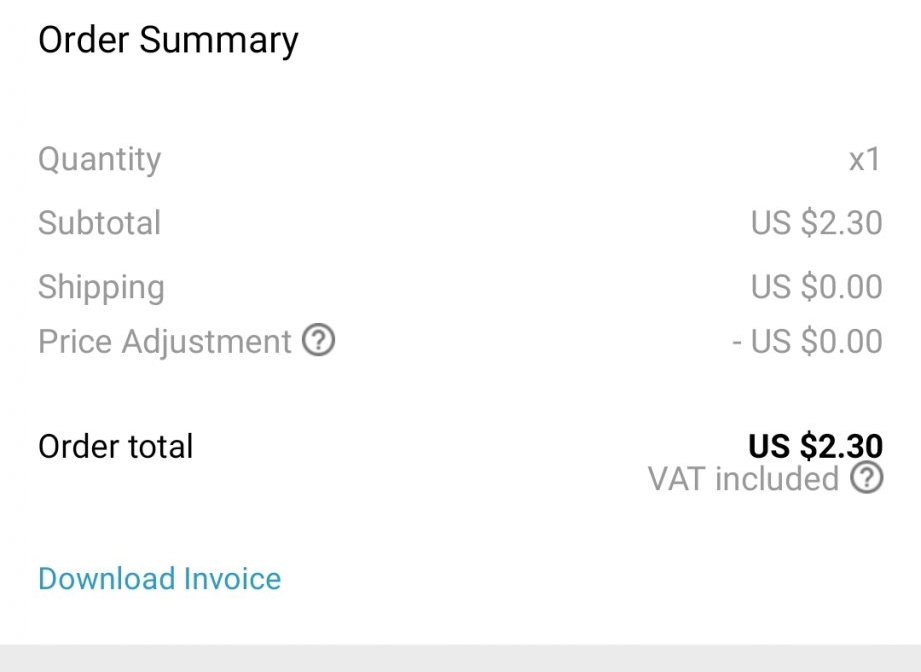Click the Price Adjustment amount - US $0.00

[x=807, y=342]
